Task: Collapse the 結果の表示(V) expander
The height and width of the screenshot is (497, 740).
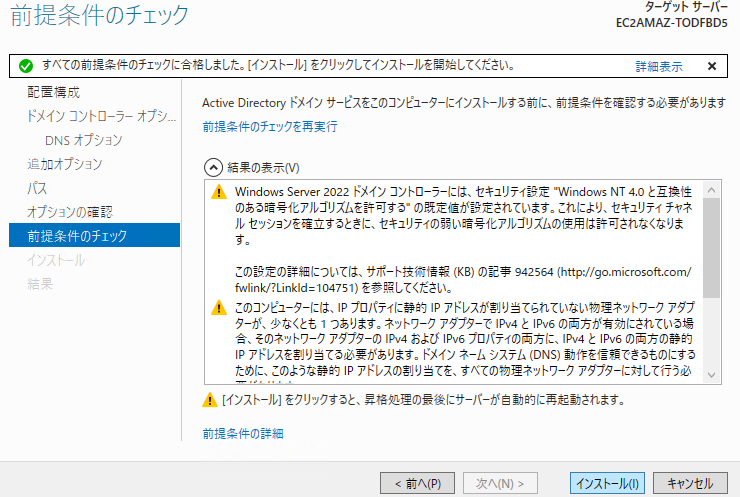Action: click(x=213, y=167)
